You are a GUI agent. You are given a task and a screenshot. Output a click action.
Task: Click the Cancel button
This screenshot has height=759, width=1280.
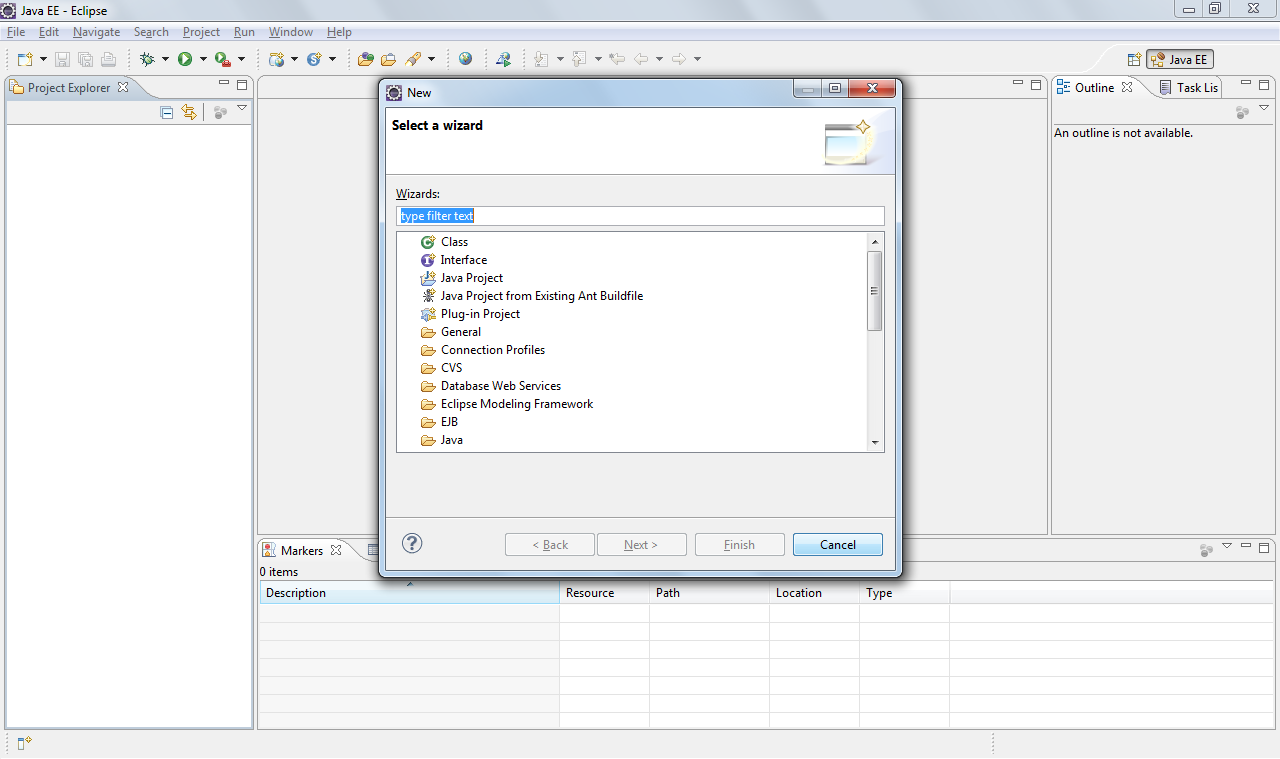click(x=838, y=545)
